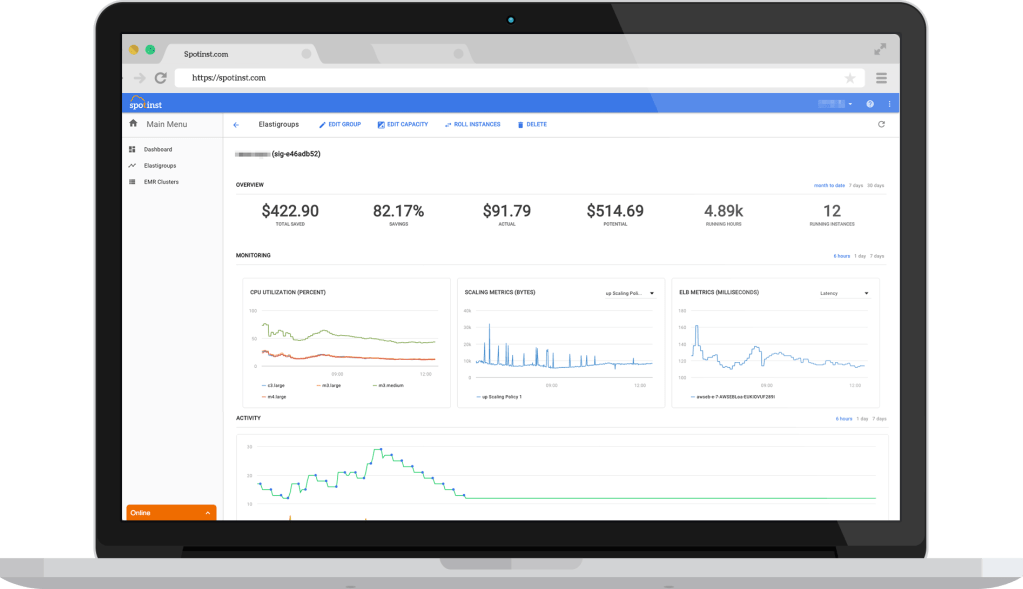Viewport: 1023px width, 589px height.
Task: Select 6 hours in Monitoring range
Action: pyautogui.click(x=842, y=256)
